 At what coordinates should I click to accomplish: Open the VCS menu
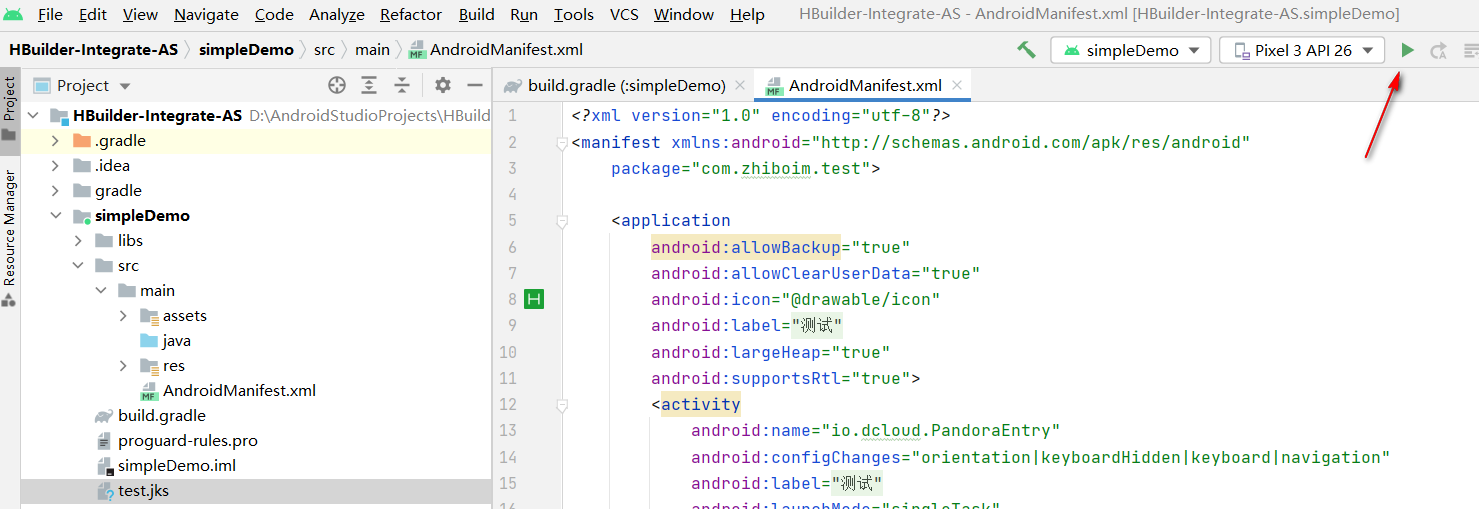pos(624,14)
